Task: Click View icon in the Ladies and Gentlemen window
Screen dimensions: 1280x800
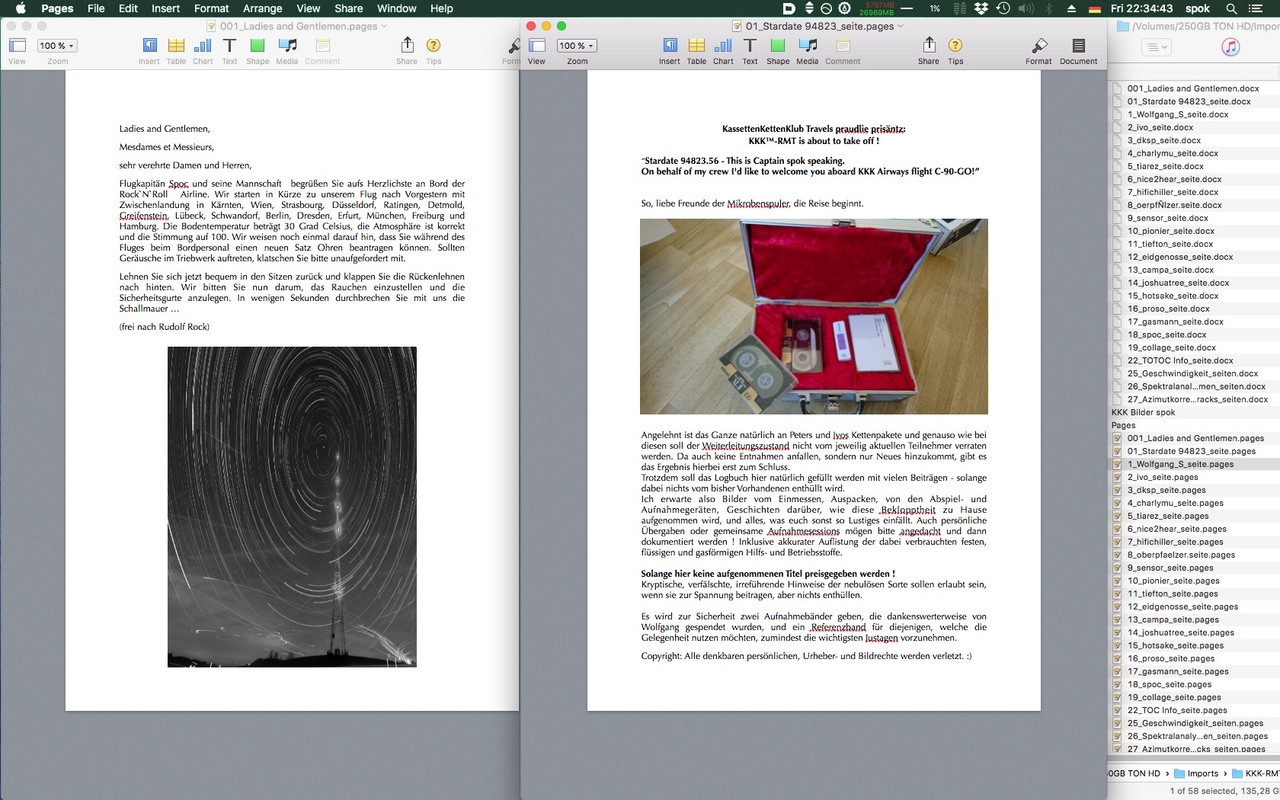Action: [17, 46]
